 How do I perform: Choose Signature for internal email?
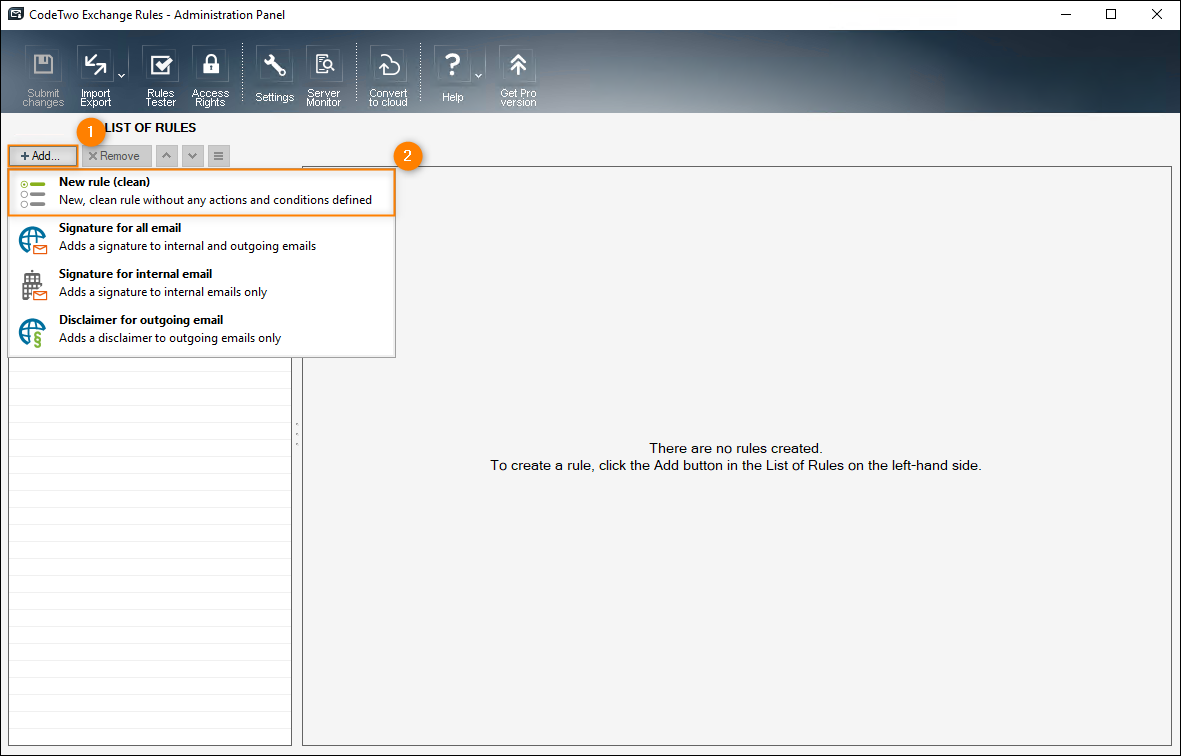click(x=201, y=283)
